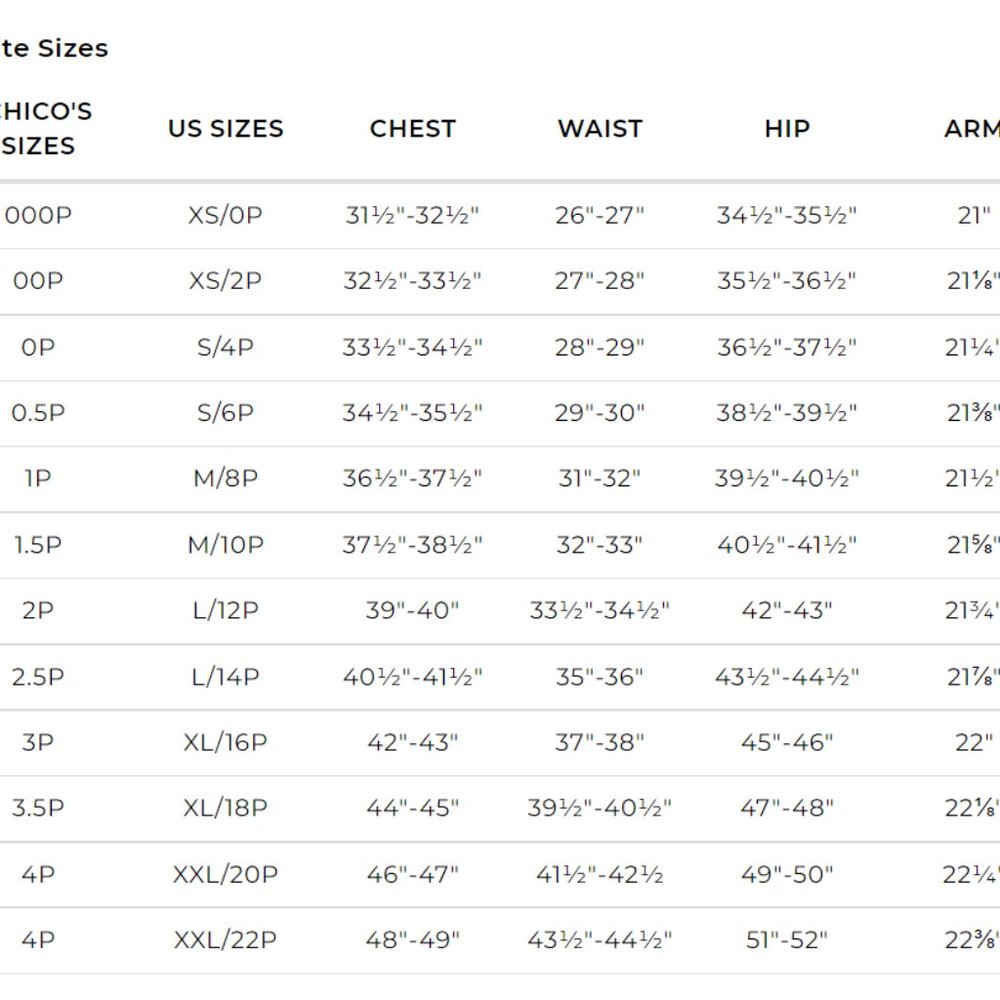Screen dimensions: 1000x1000
Task: Select the XXL/22P US size cell
Action: [225, 940]
